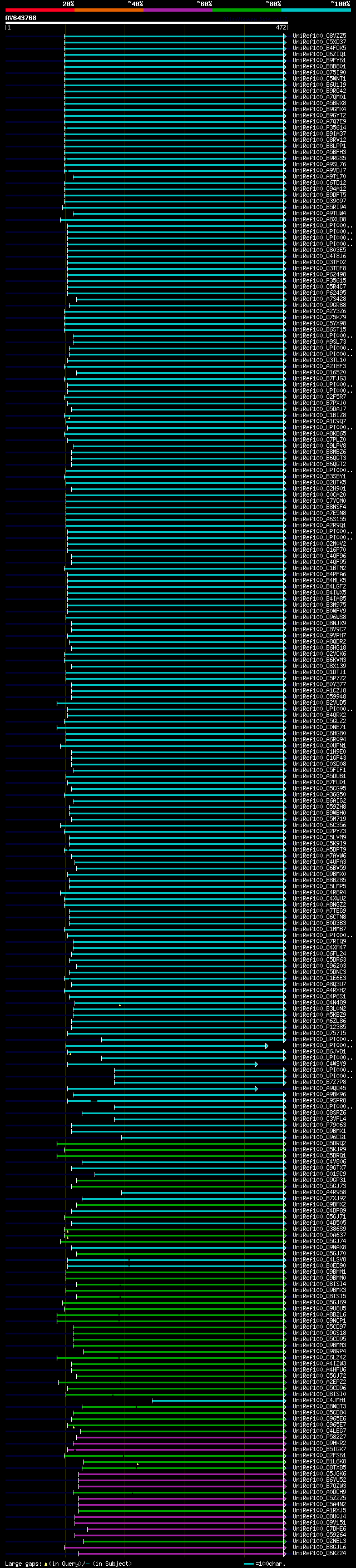Select the UniRef100_Q019C9 label

pos(319,1174)
